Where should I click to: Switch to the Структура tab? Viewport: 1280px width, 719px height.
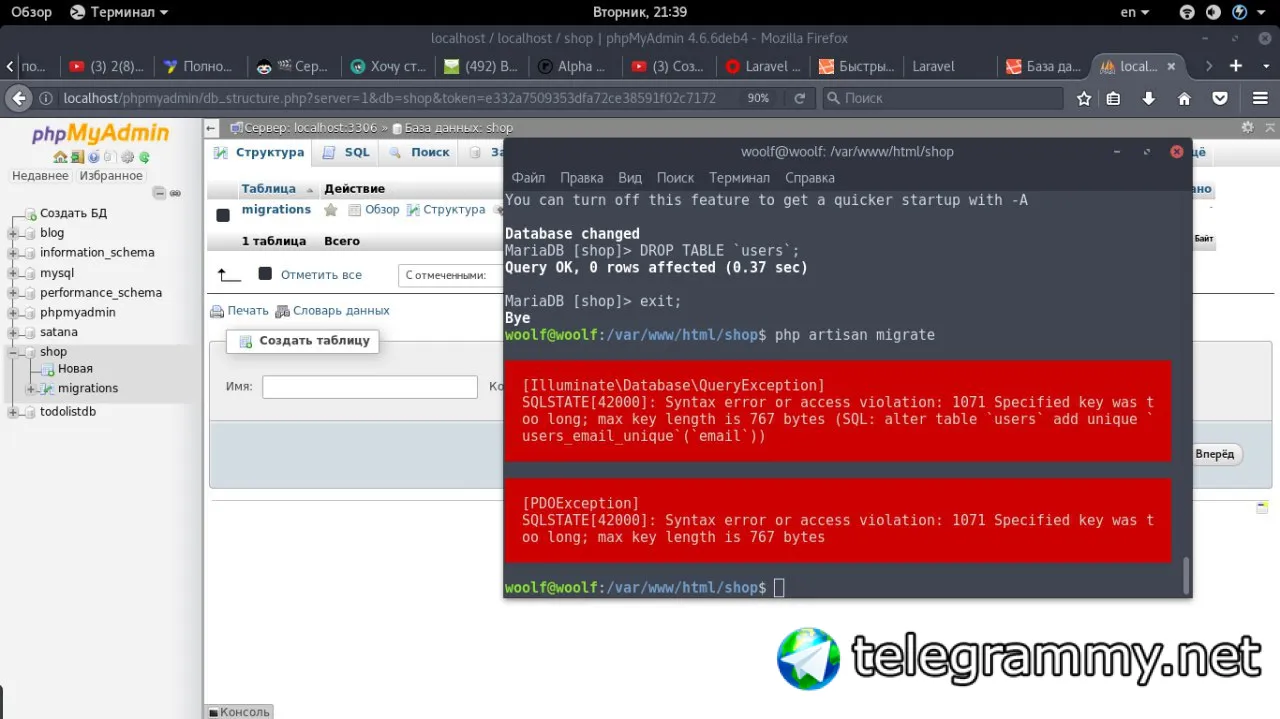click(x=260, y=153)
